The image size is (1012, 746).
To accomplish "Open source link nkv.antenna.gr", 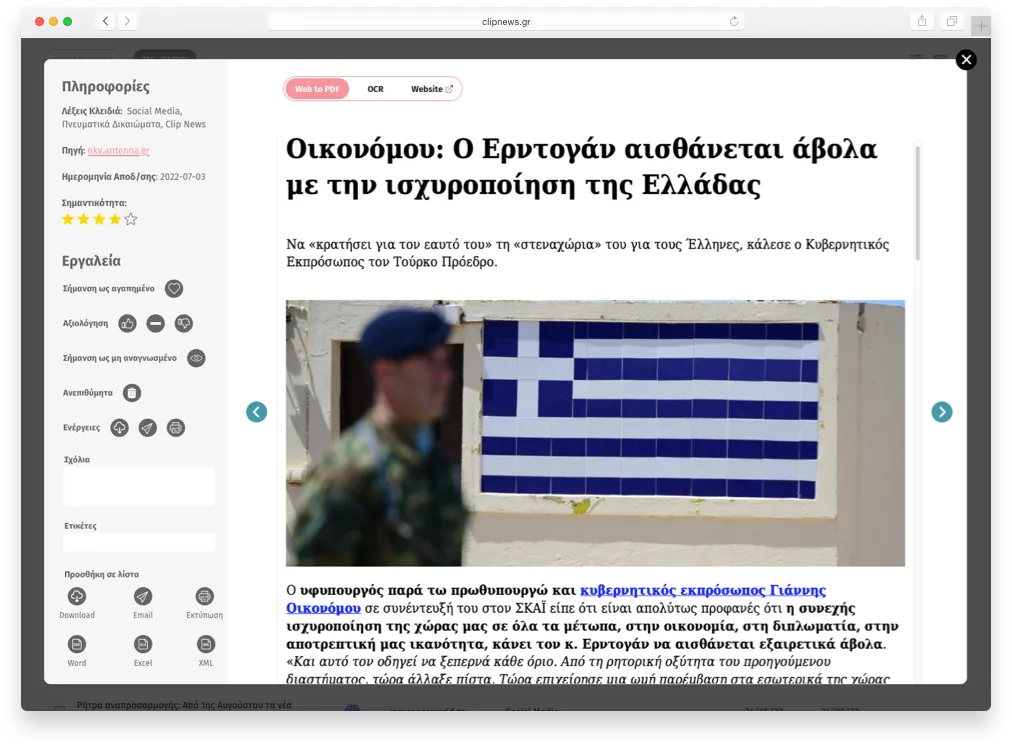I will 119,150.
